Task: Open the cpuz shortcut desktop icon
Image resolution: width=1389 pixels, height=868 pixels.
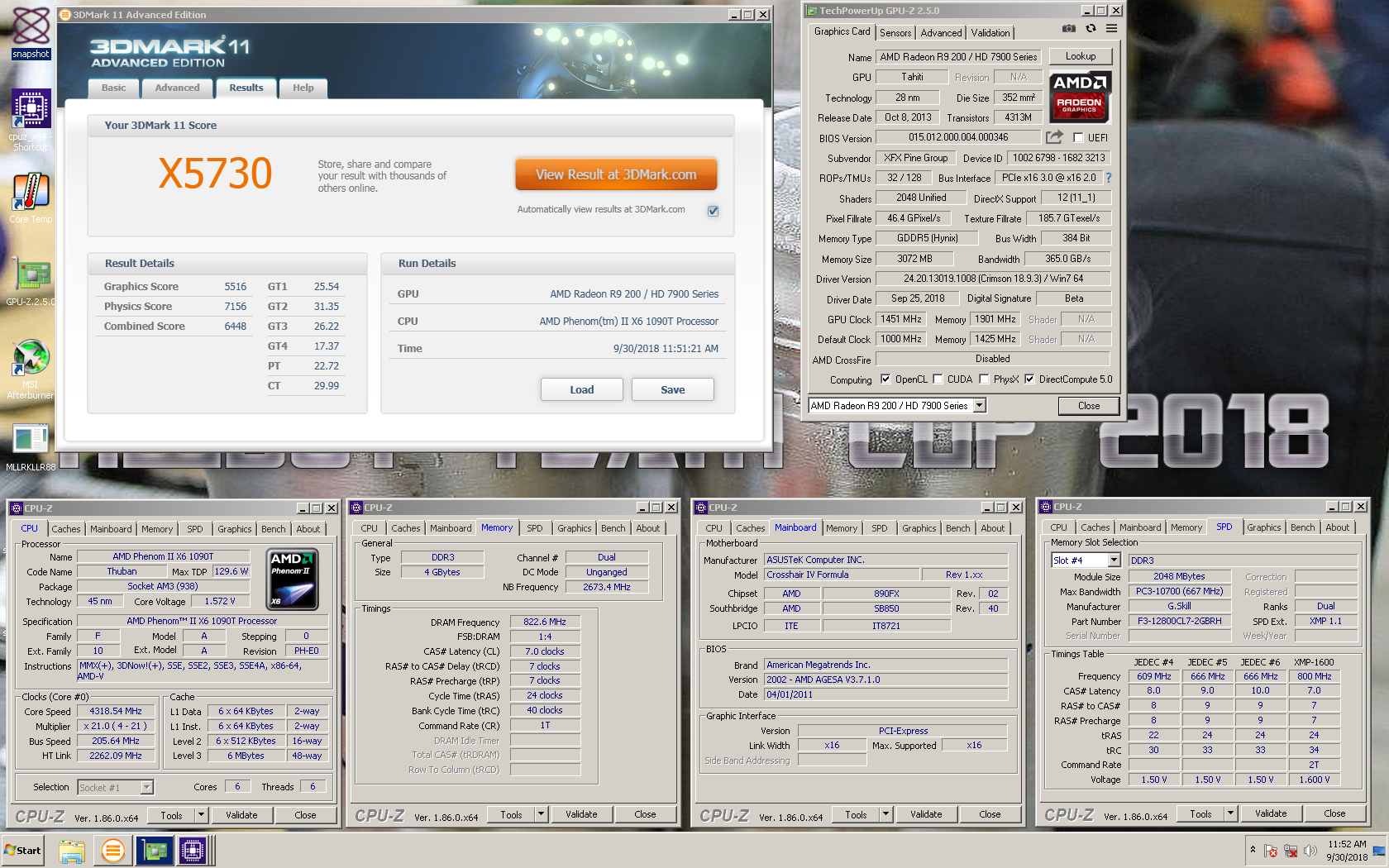Action: [31, 120]
